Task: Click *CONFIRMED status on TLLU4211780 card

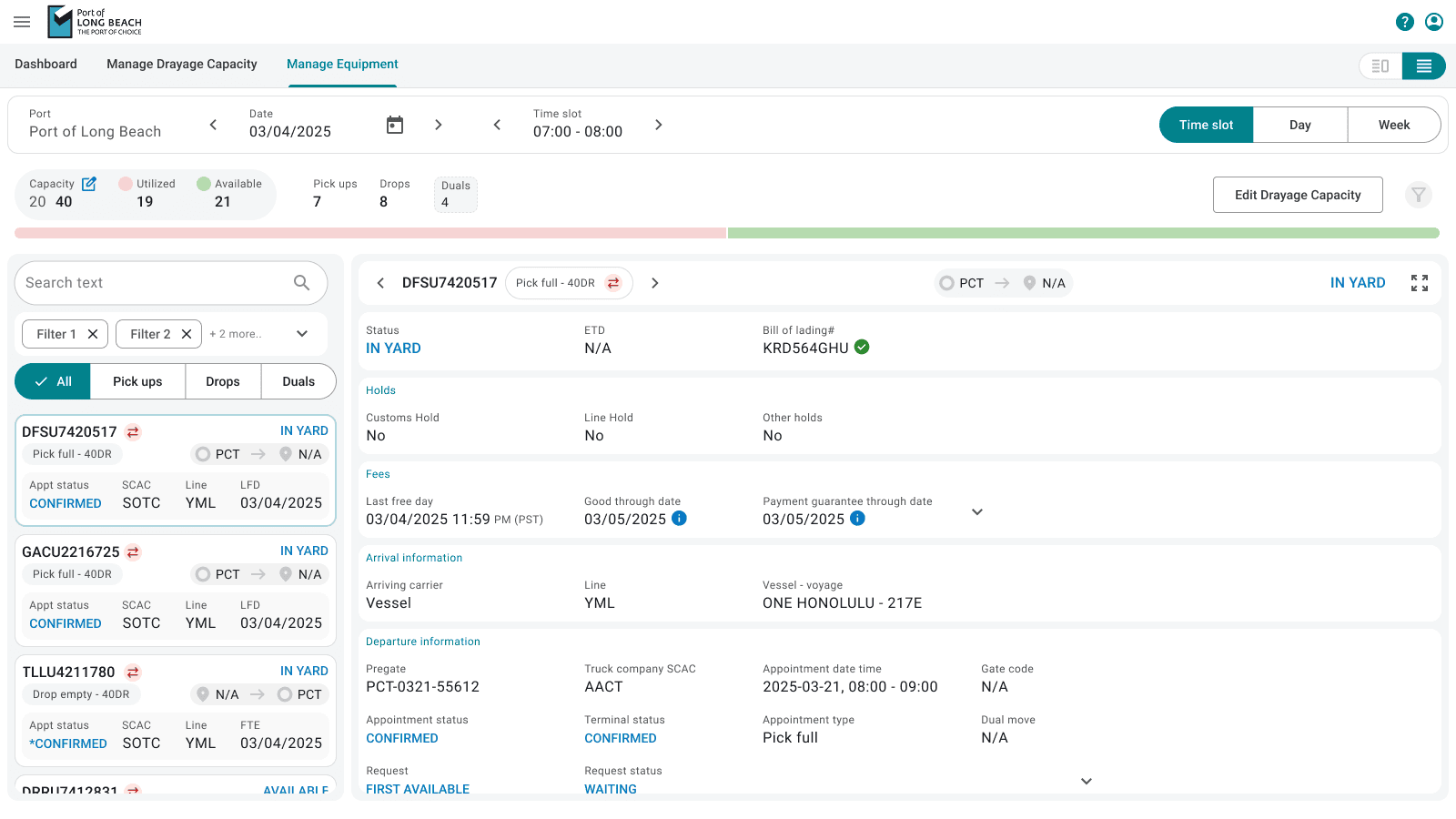Action: 68,743
